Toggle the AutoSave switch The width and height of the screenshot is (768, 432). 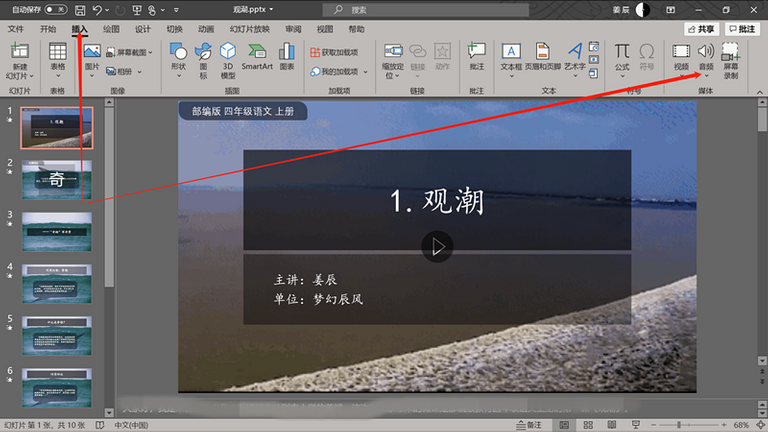(55, 9)
